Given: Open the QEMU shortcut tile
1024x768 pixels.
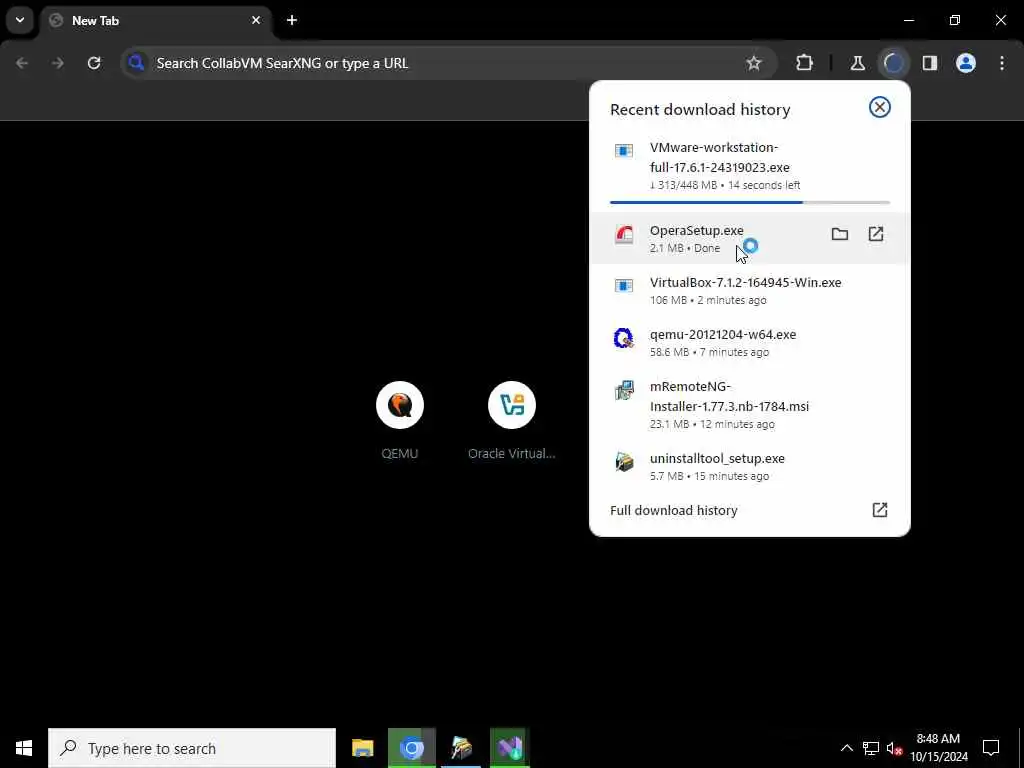Looking at the screenshot, I should [400, 421].
